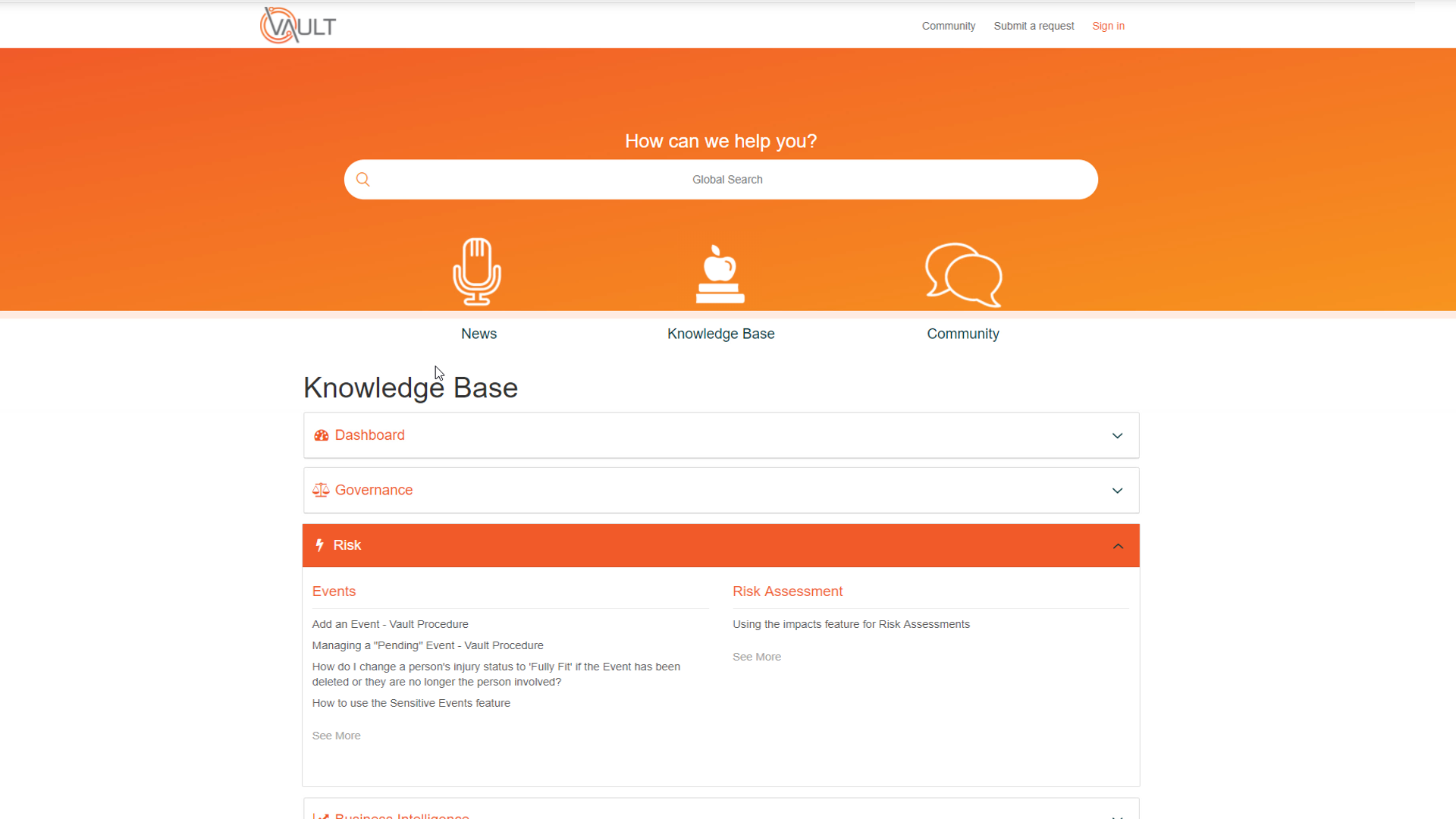Click the Dashboard gauge icon
Viewport: 1456px width, 819px height.
pyautogui.click(x=322, y=435)
